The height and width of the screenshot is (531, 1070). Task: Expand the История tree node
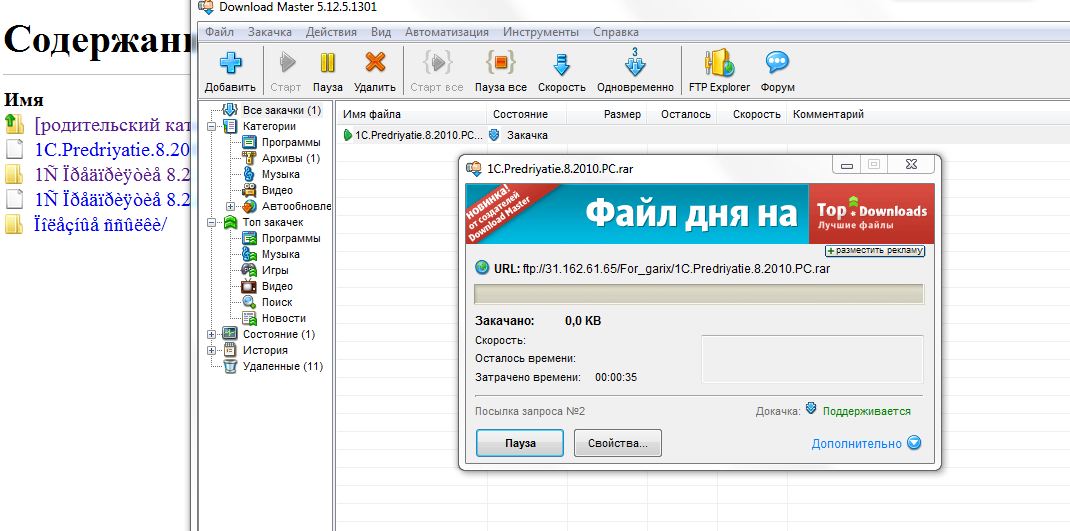(212, 350)
